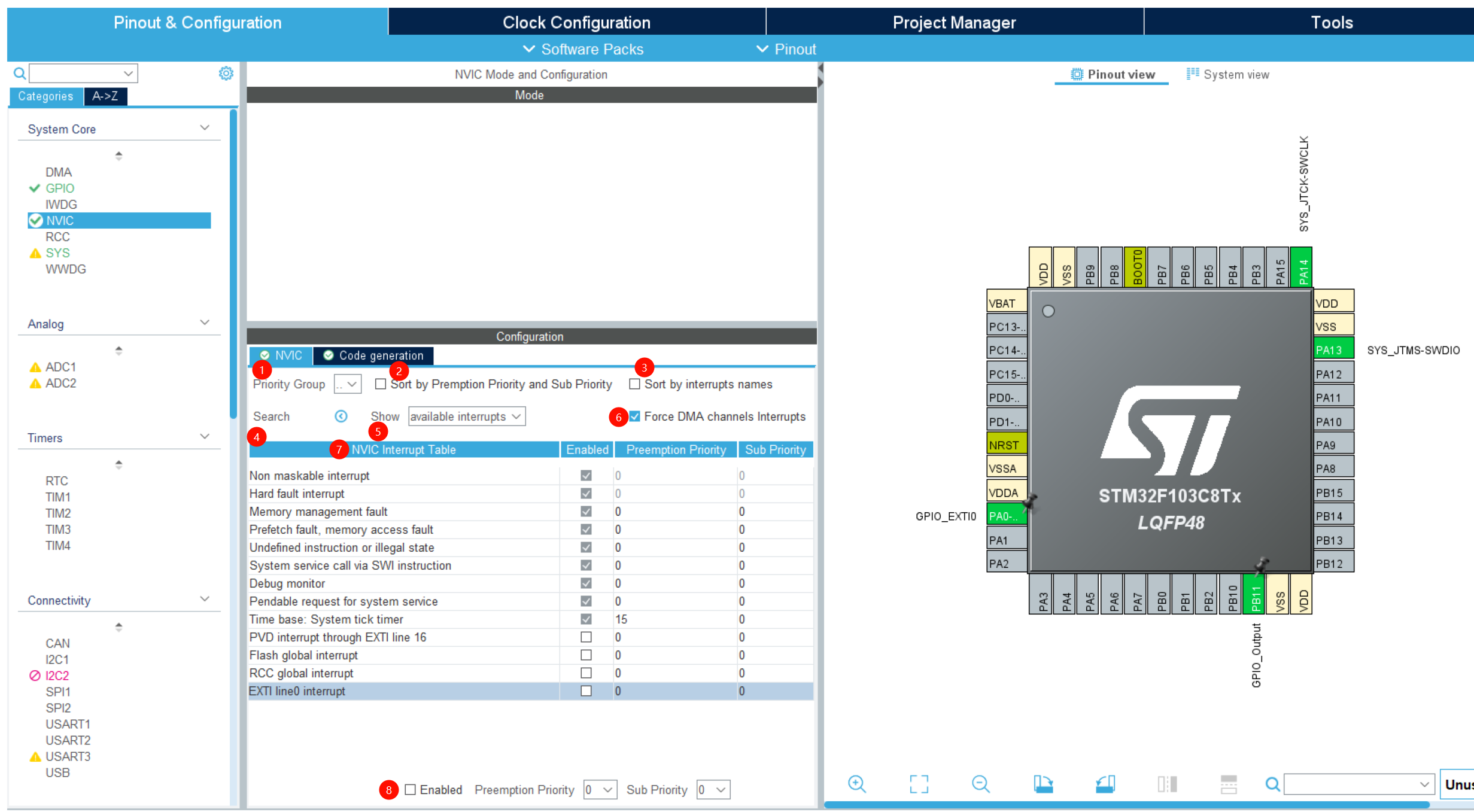The width and height of the screenshot is (1474, 812).
Task: Open the Show available interrupts dropdown
Action: click(x=466, y=416)
